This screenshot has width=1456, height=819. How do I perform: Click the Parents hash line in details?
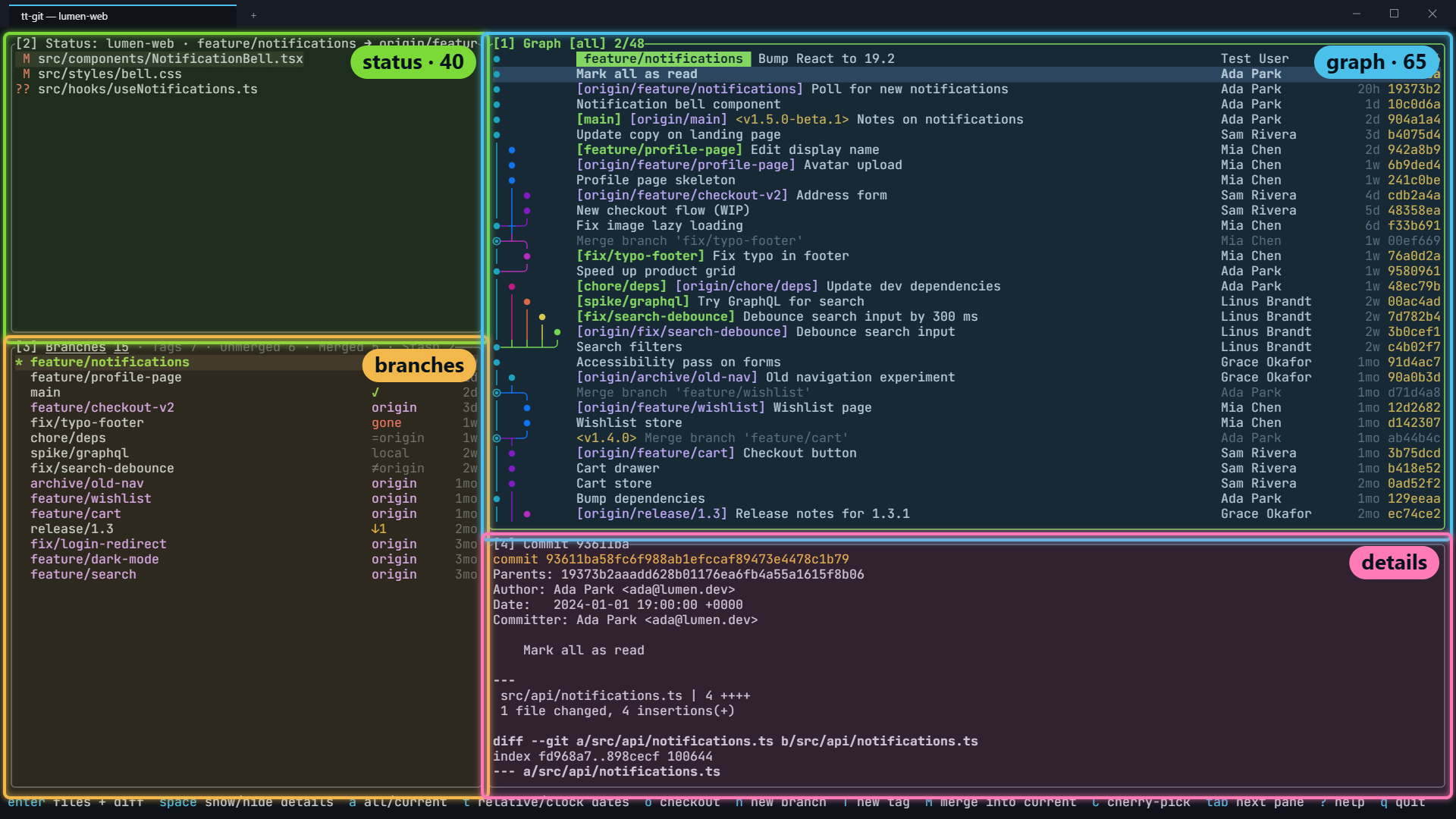(x=678, y=574)
